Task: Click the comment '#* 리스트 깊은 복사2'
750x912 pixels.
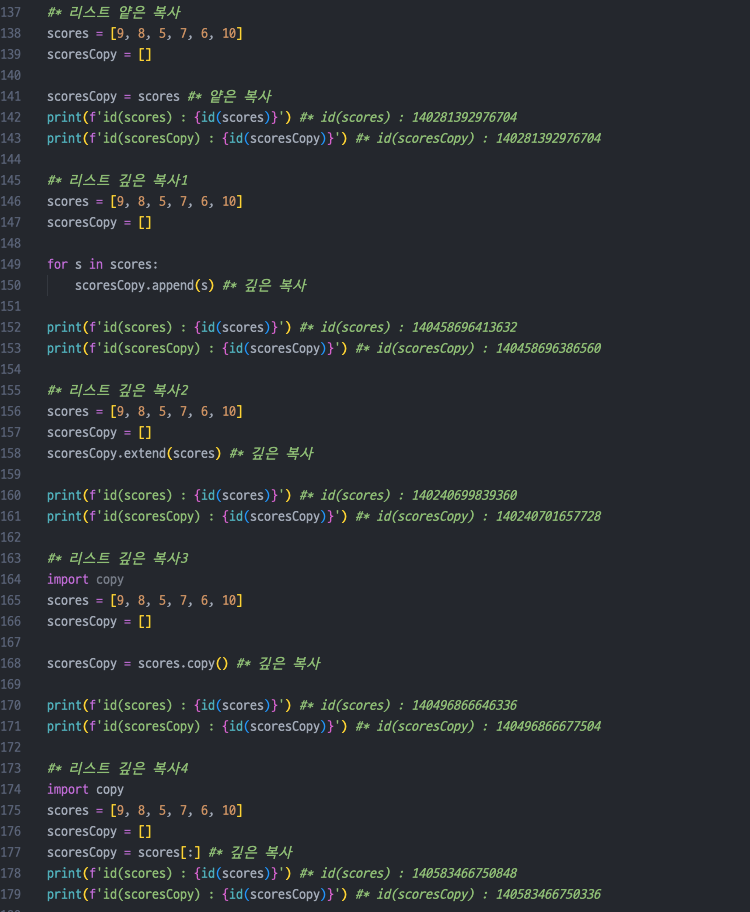Action: (118, 390)
